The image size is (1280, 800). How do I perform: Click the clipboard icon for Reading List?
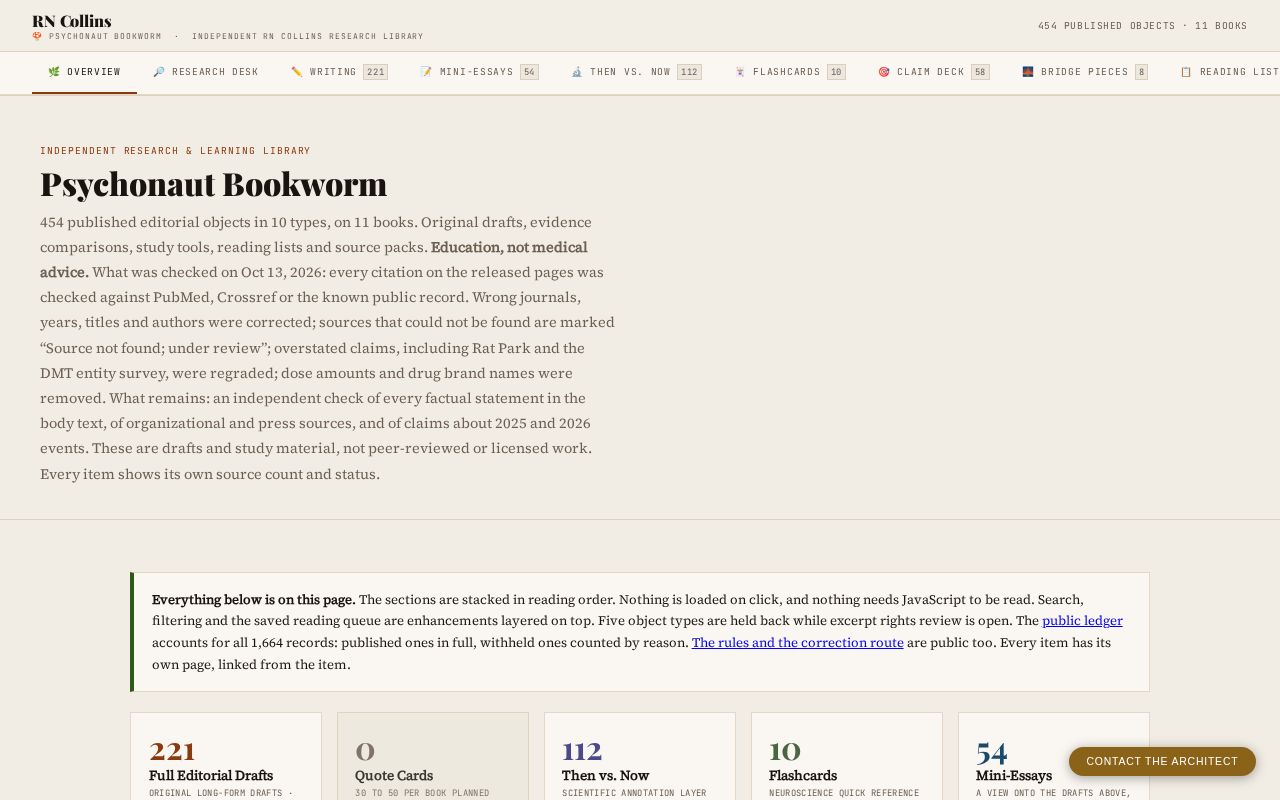pyautogui.click(x=1187, y=72)
